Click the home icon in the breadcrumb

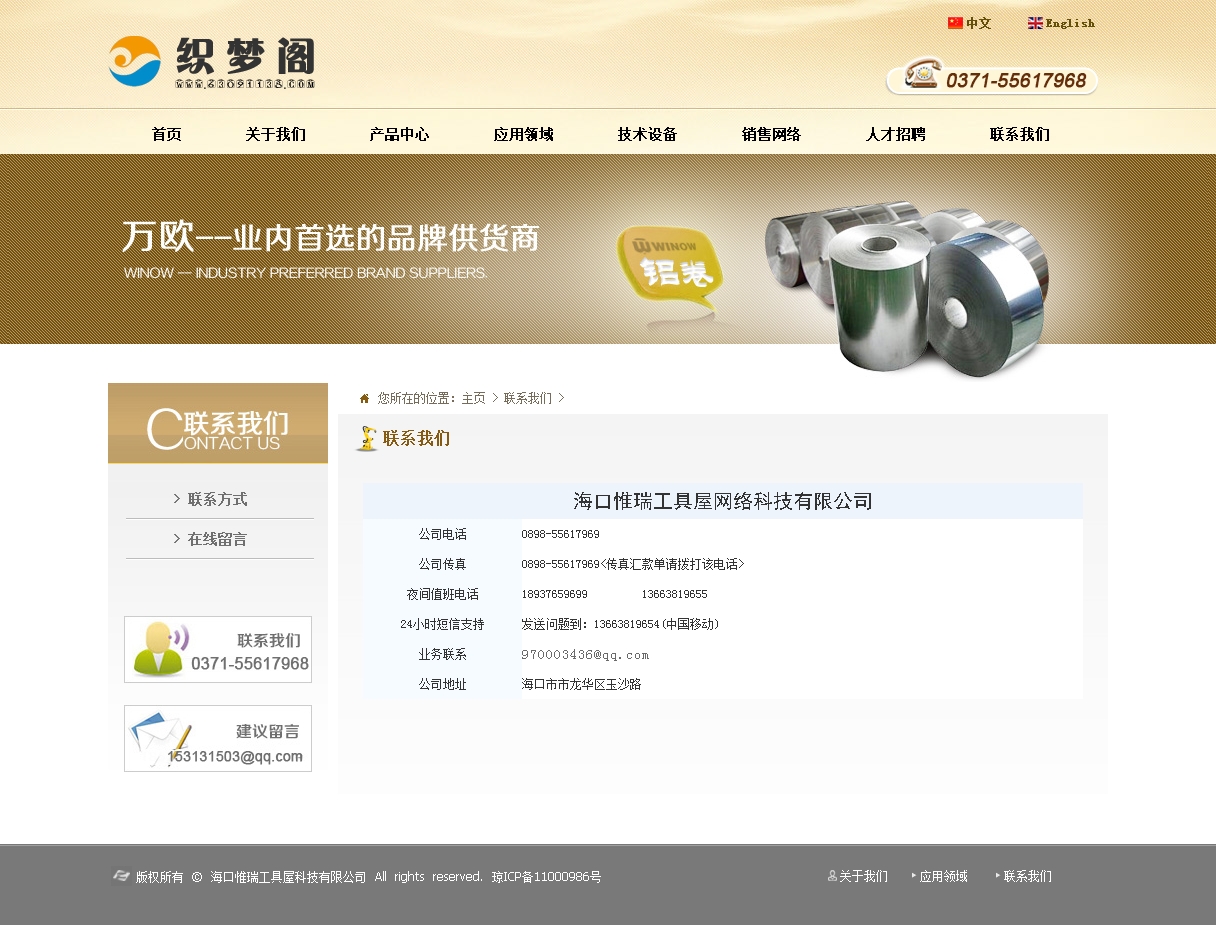coord(365,398)
